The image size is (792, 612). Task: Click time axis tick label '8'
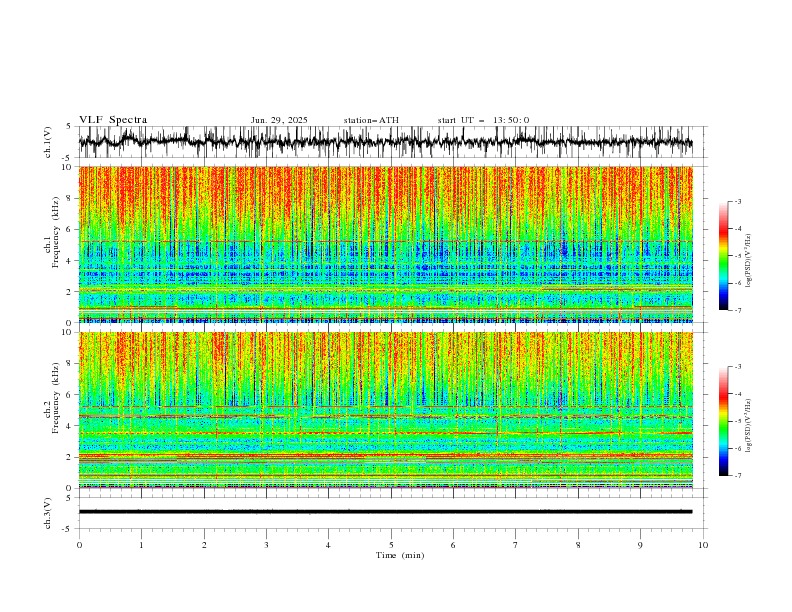click(x=578, y=545)
